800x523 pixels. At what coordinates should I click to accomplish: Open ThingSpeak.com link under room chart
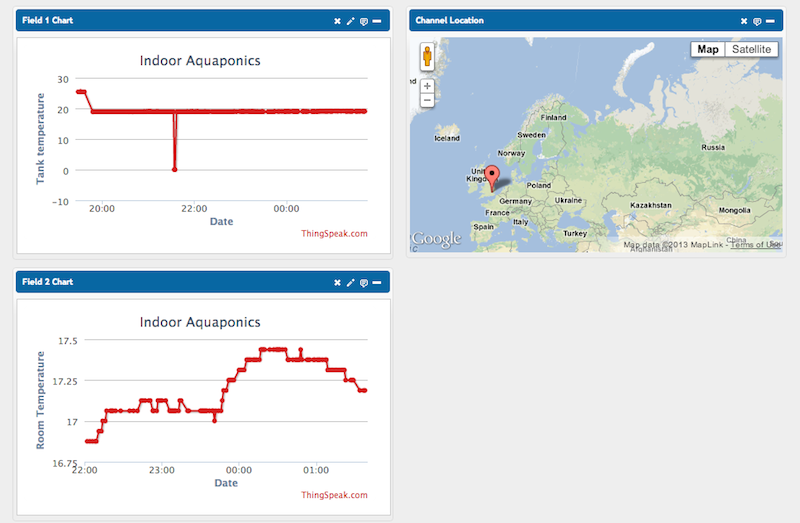click(334, 495)
